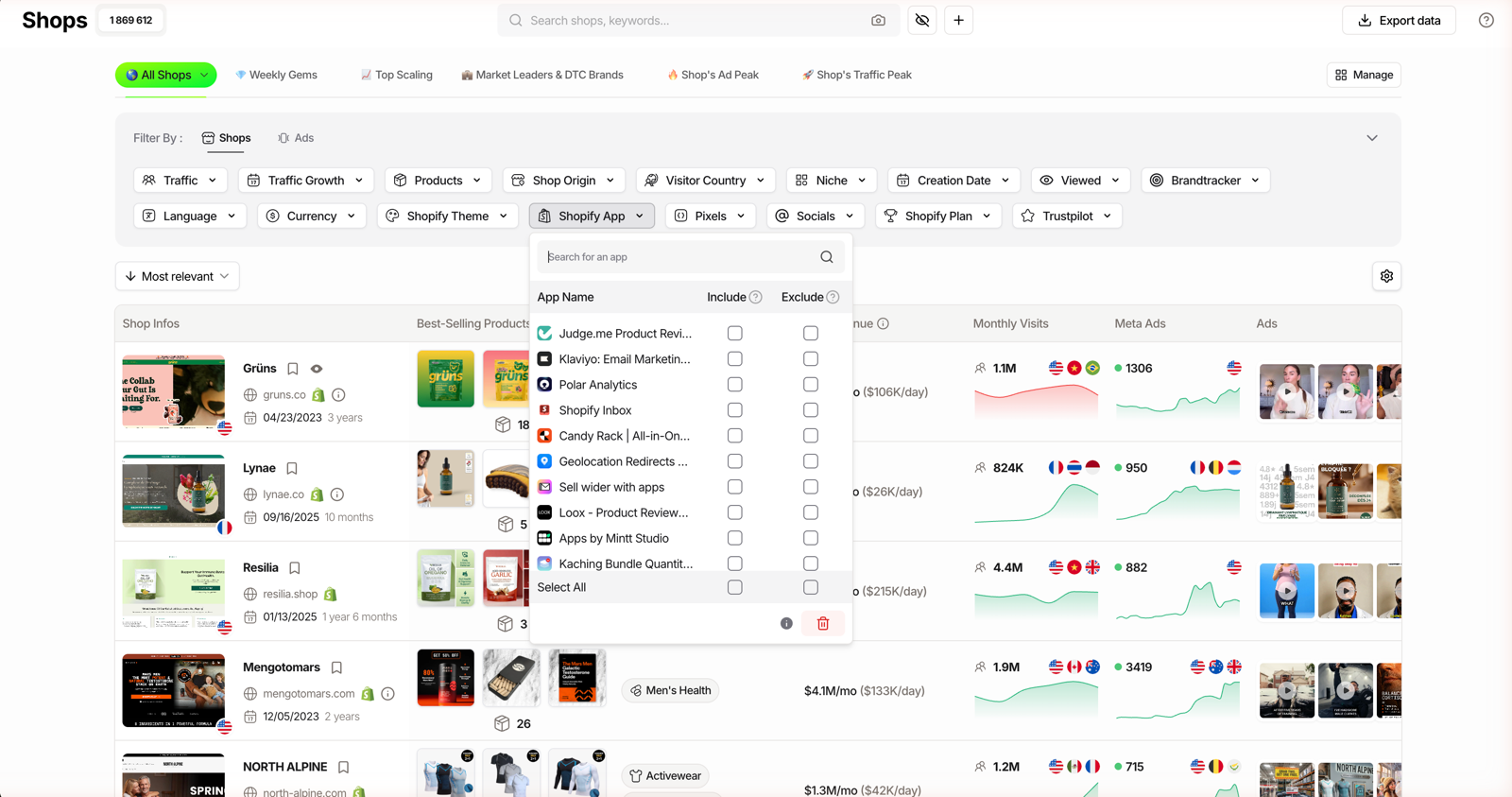1512x797 pixels.
Task: Bookmark the Resilia shop
Action: 295,568
